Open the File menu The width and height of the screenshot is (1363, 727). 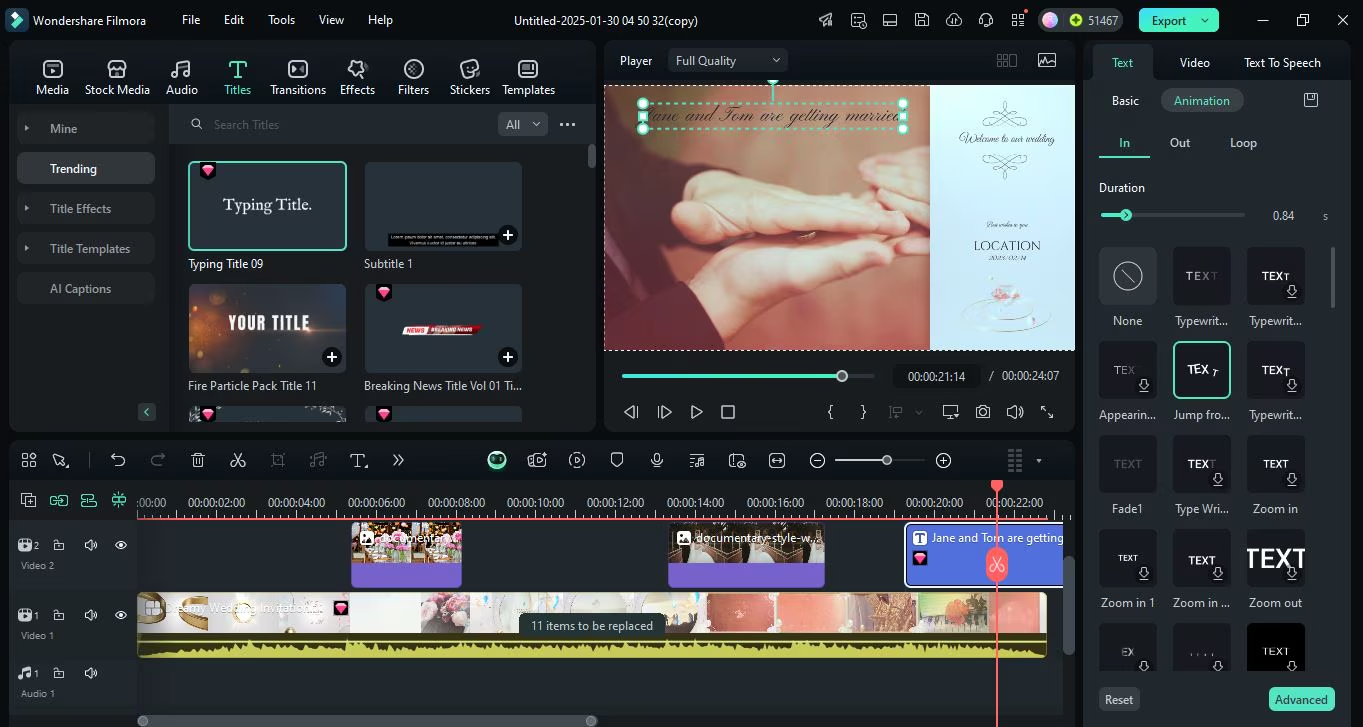pyautogui.click(x=191, y=20)
